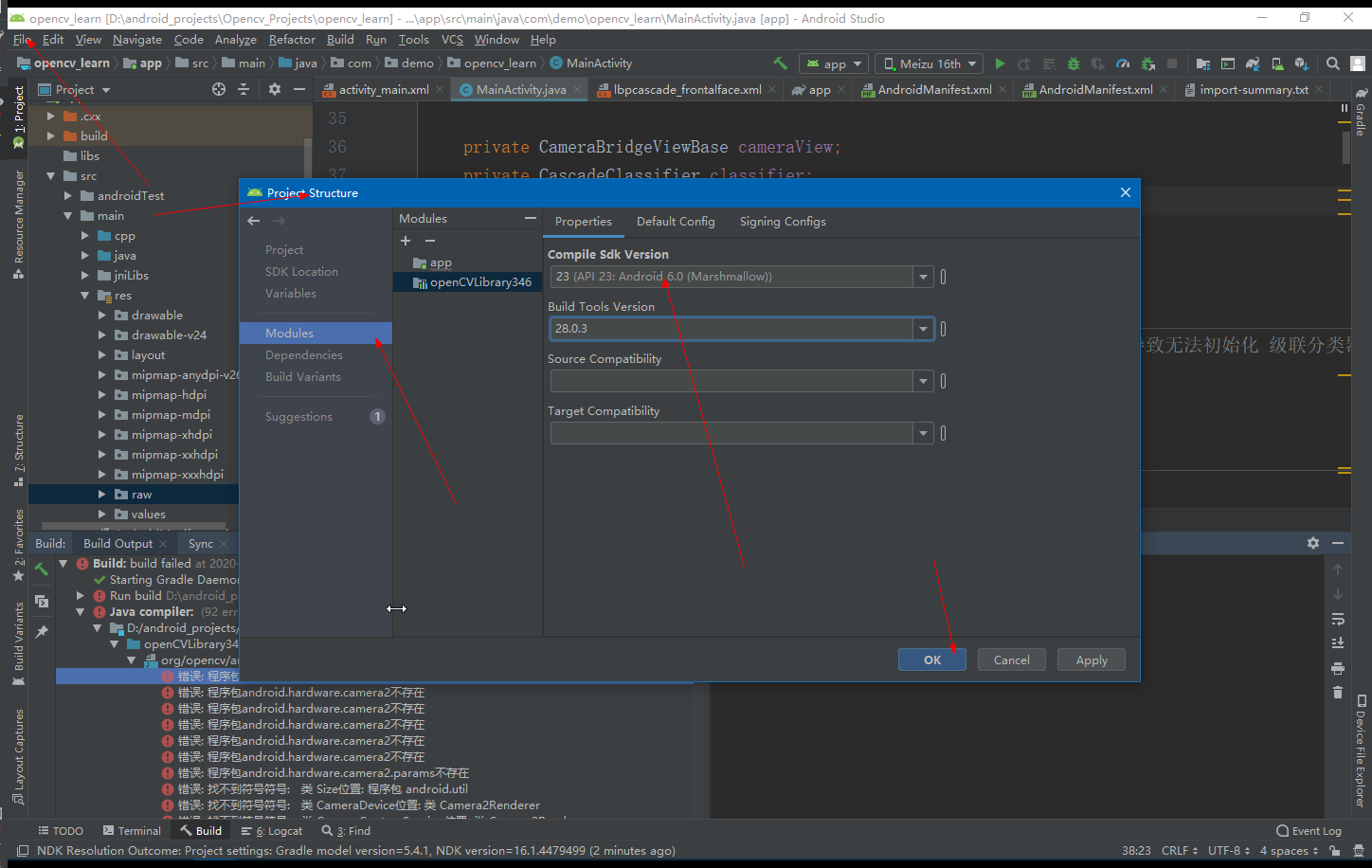
Task: Open Logcat tool window
Action: [x=272, y=831]
